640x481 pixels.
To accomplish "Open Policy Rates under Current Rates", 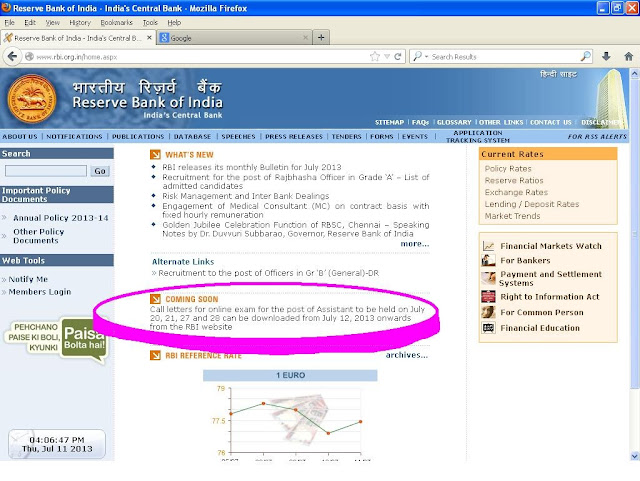I will pyautogui.click(x=508, y=168).
